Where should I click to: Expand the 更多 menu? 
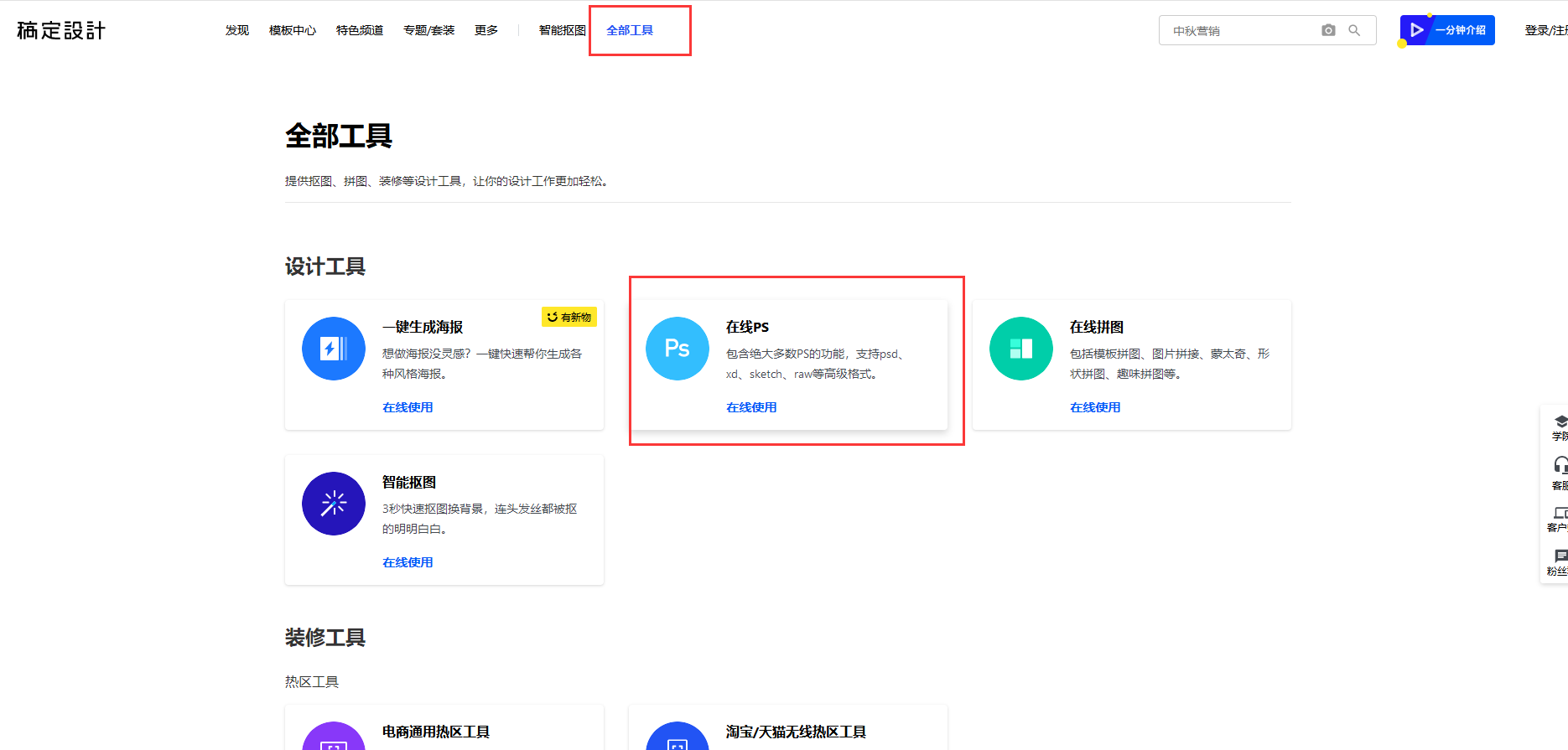pos(486,30)
